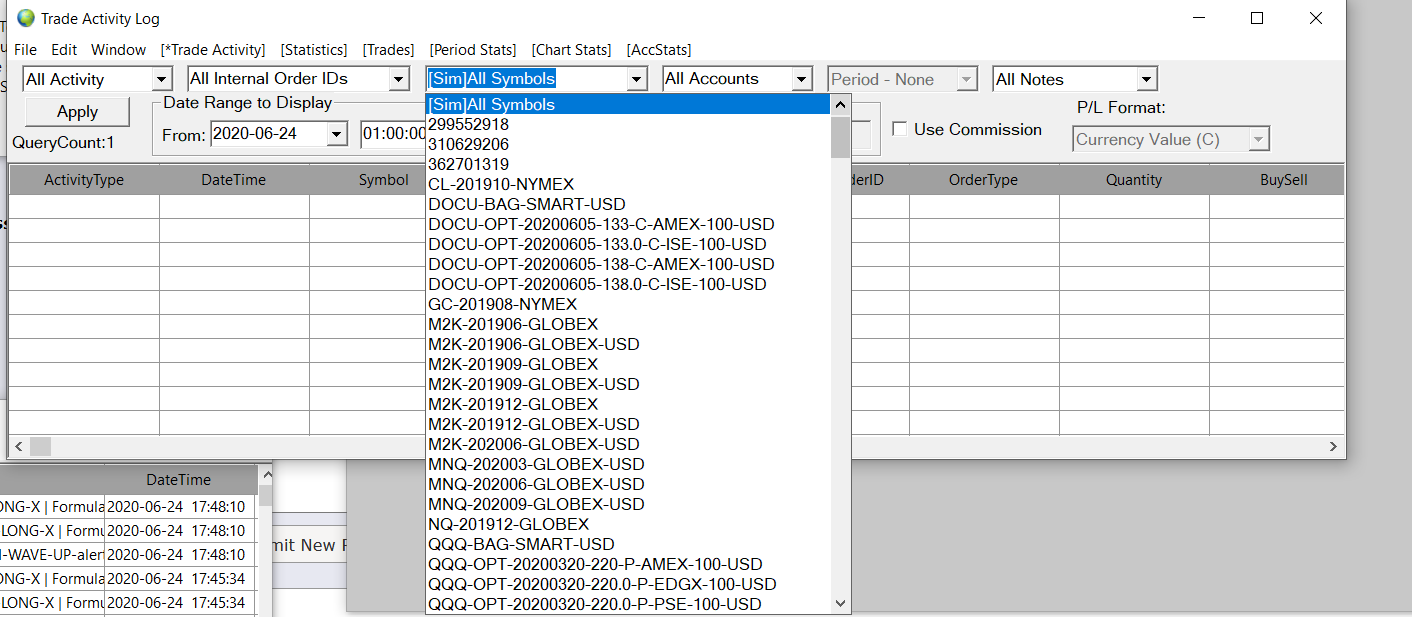Open the [Period Stats] view
This screenshot has height=617, width=1412.
(473, 49)
